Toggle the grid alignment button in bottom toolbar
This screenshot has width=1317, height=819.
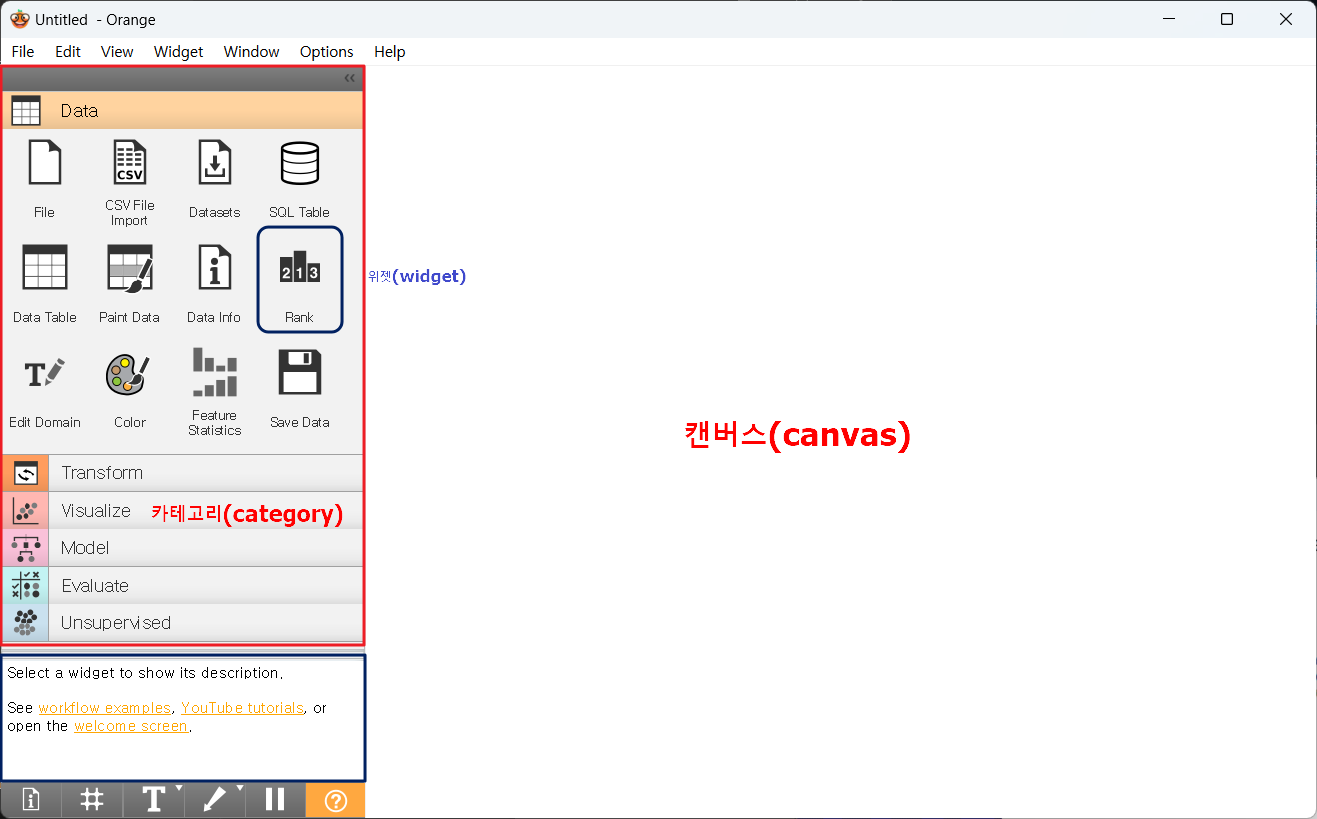click(92, 800)
